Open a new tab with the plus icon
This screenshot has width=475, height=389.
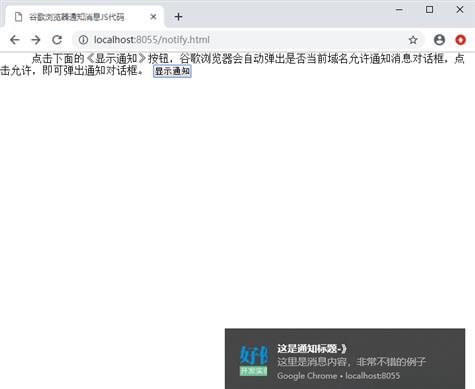(x=179, y=17)
